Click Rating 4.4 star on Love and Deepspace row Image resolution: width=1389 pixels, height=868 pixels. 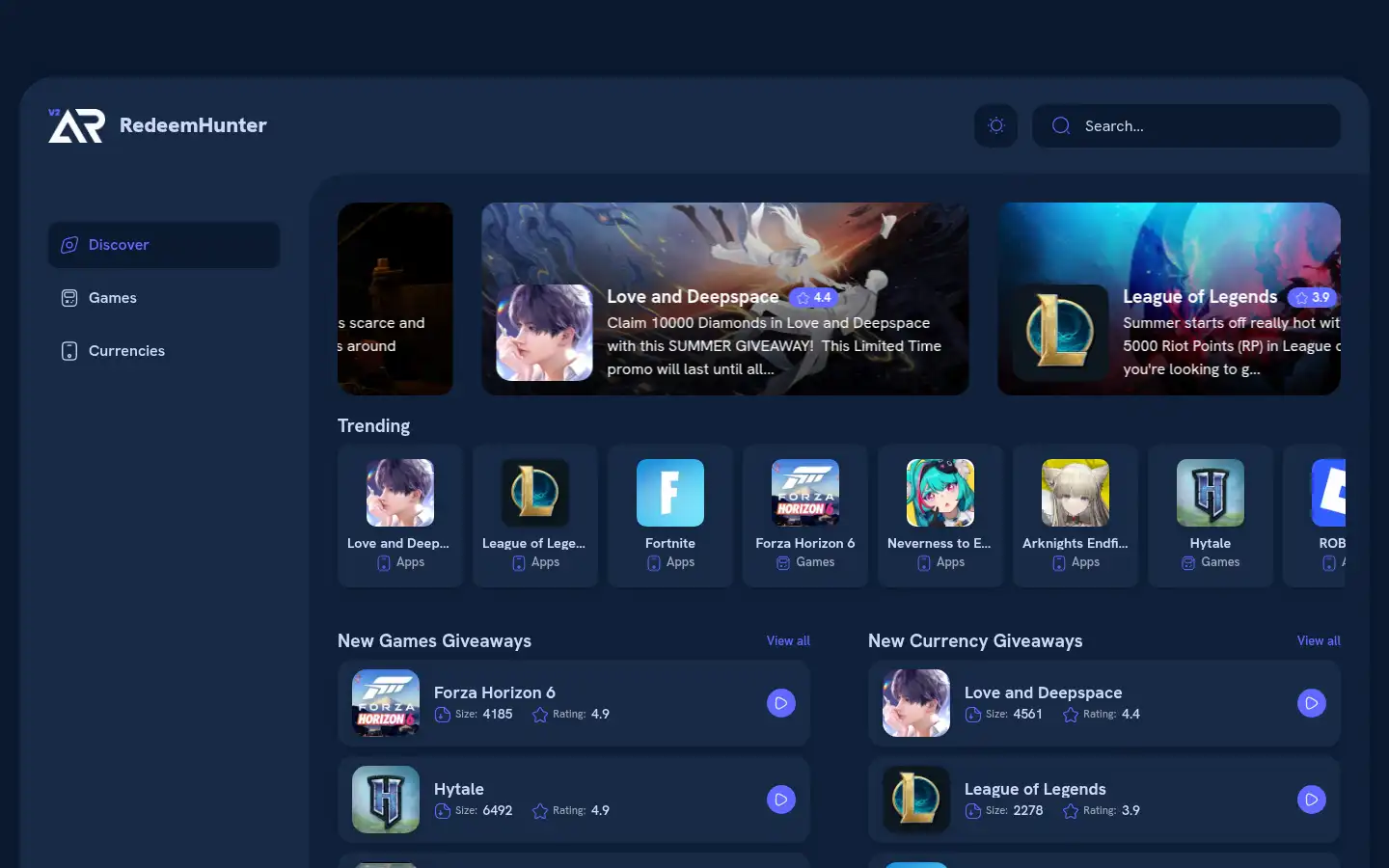point(1071,715)
